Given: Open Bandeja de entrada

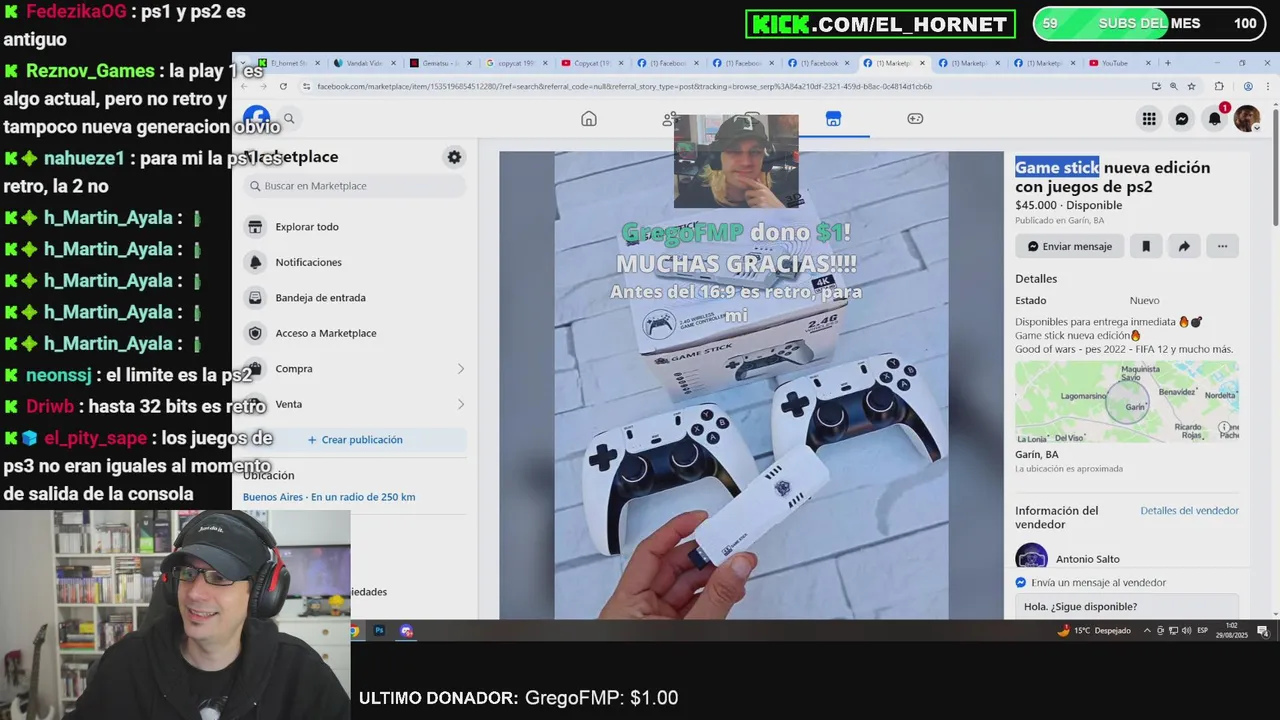Looking at the screenshot, I should point(355,298).
